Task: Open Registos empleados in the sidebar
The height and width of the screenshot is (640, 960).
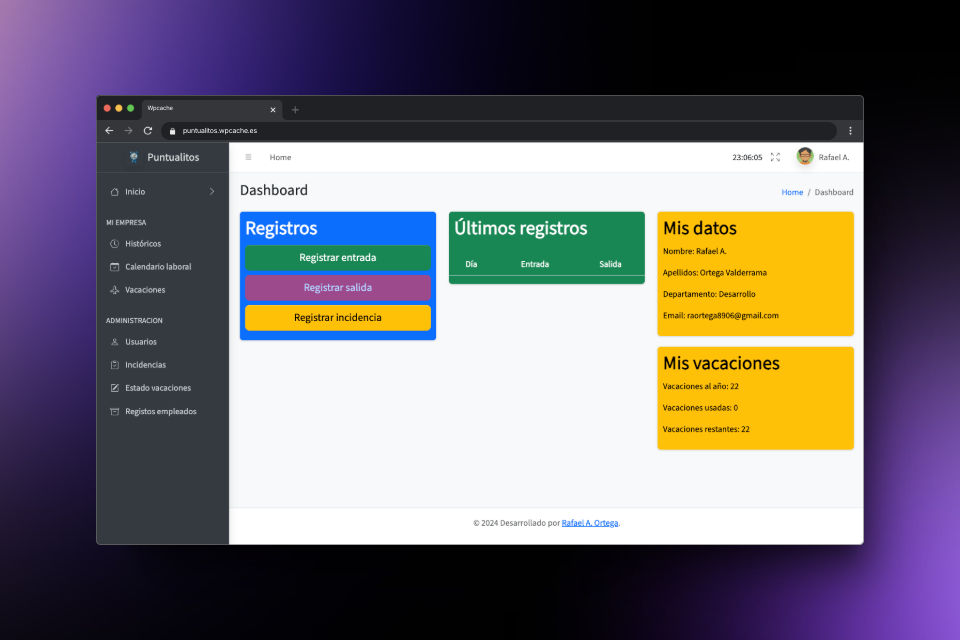Action: [163, 412]
